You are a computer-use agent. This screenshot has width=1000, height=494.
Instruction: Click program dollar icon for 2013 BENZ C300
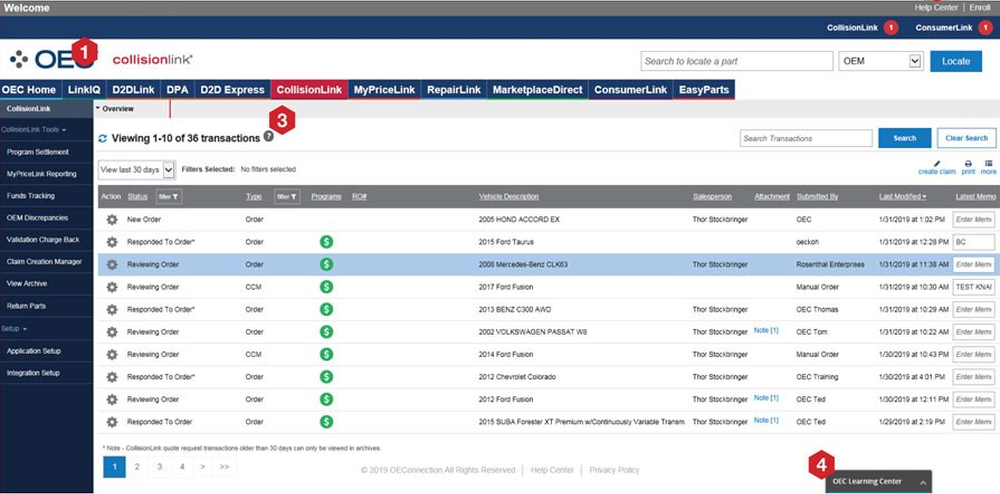(327, 309)
